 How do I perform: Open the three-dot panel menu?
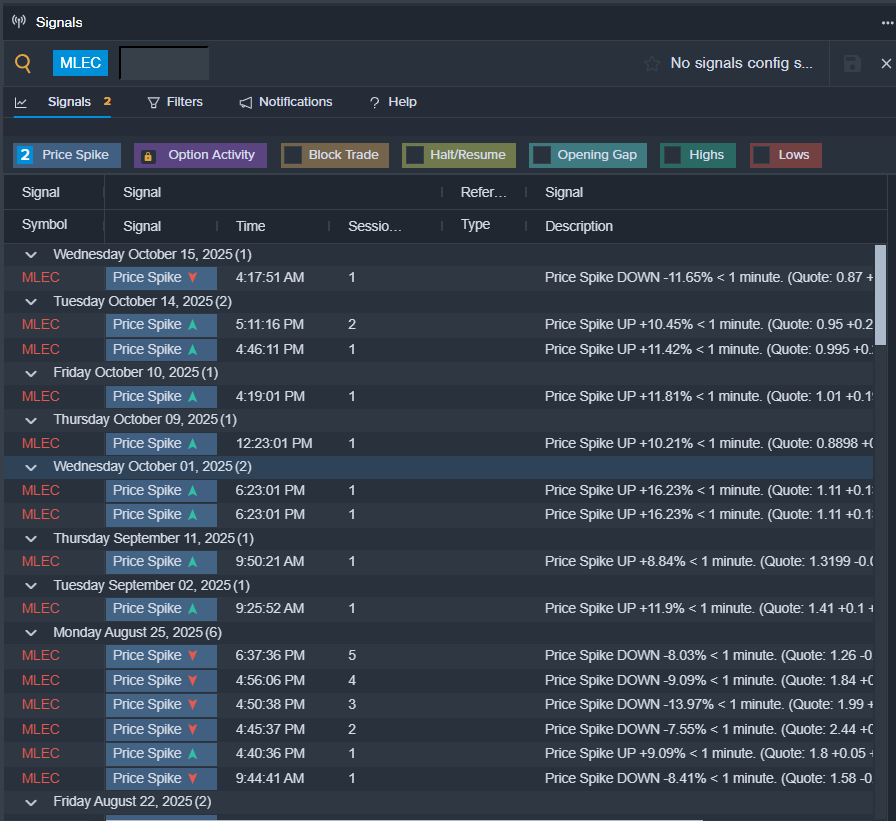(x=886, y=22)
